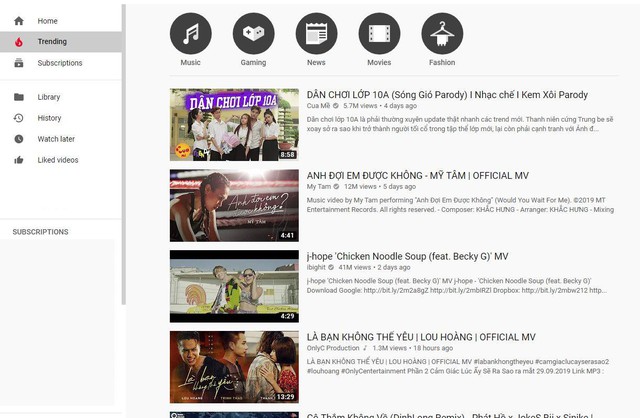Click the 4:41 duration badge
The width and height of the screenshot is (640, 418).
click(287, 236)
